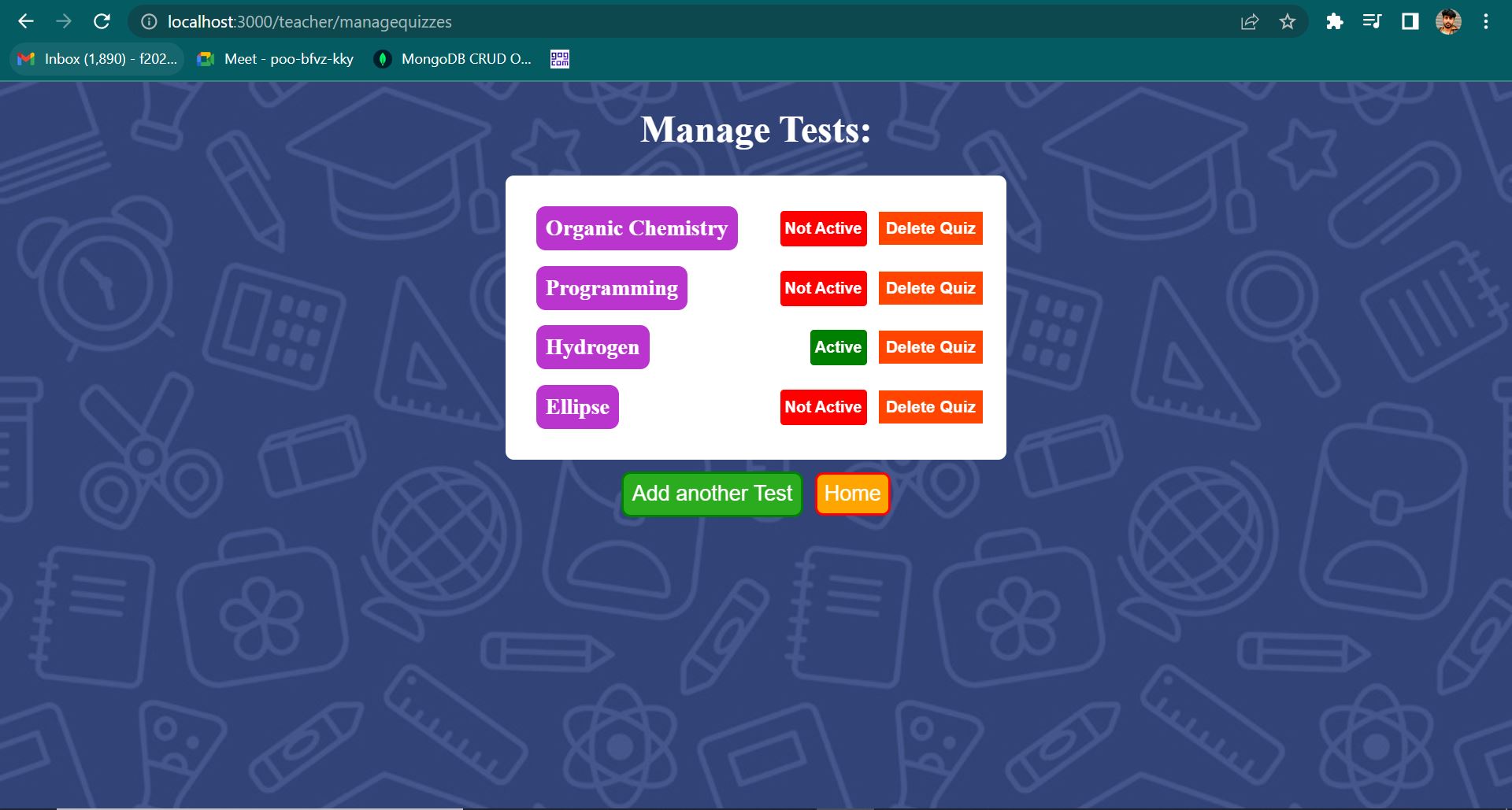This screenshot has height=810, width=1512.
Task: Open the Extensions puzzle icon
Action: point(1334,22)
